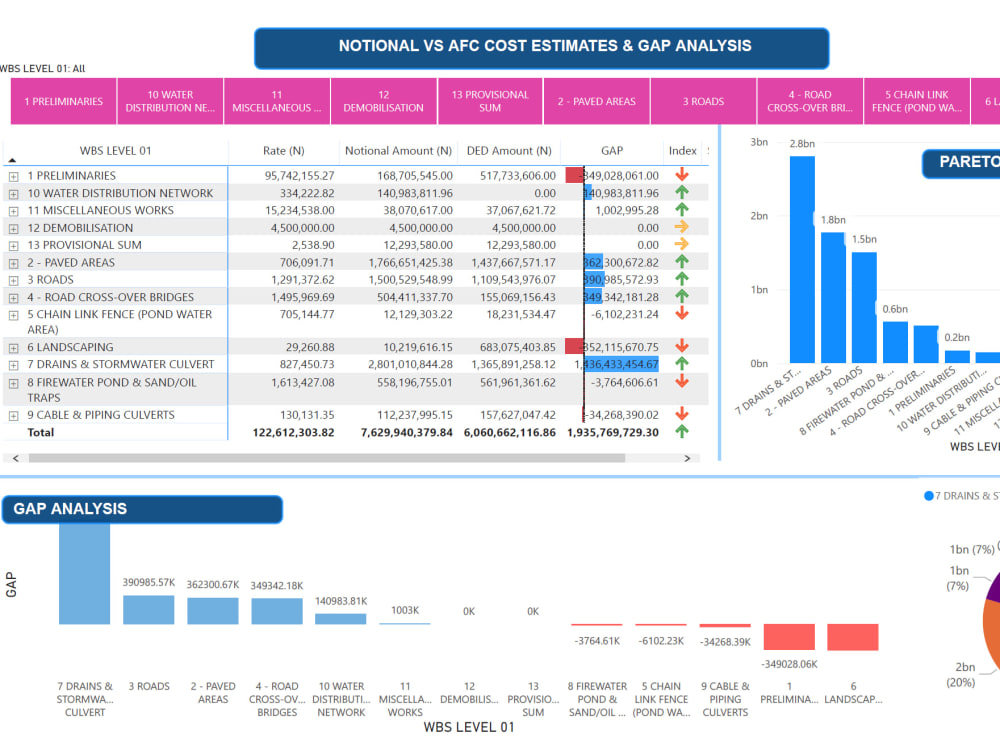Expand the 12 DEMOBILISATION row
Screen dimensions: 1000x750
coord(13,228)
